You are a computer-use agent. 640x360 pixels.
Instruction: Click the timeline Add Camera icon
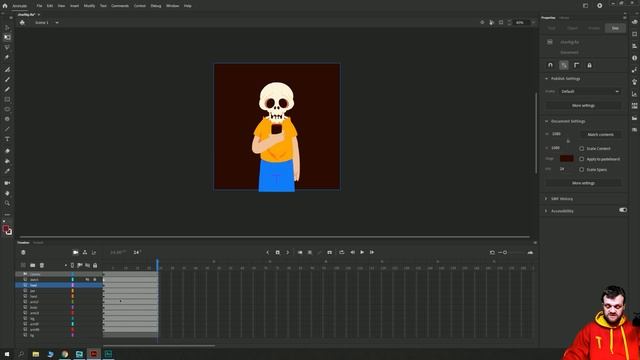pyautogui.click(x=76, y=253)
